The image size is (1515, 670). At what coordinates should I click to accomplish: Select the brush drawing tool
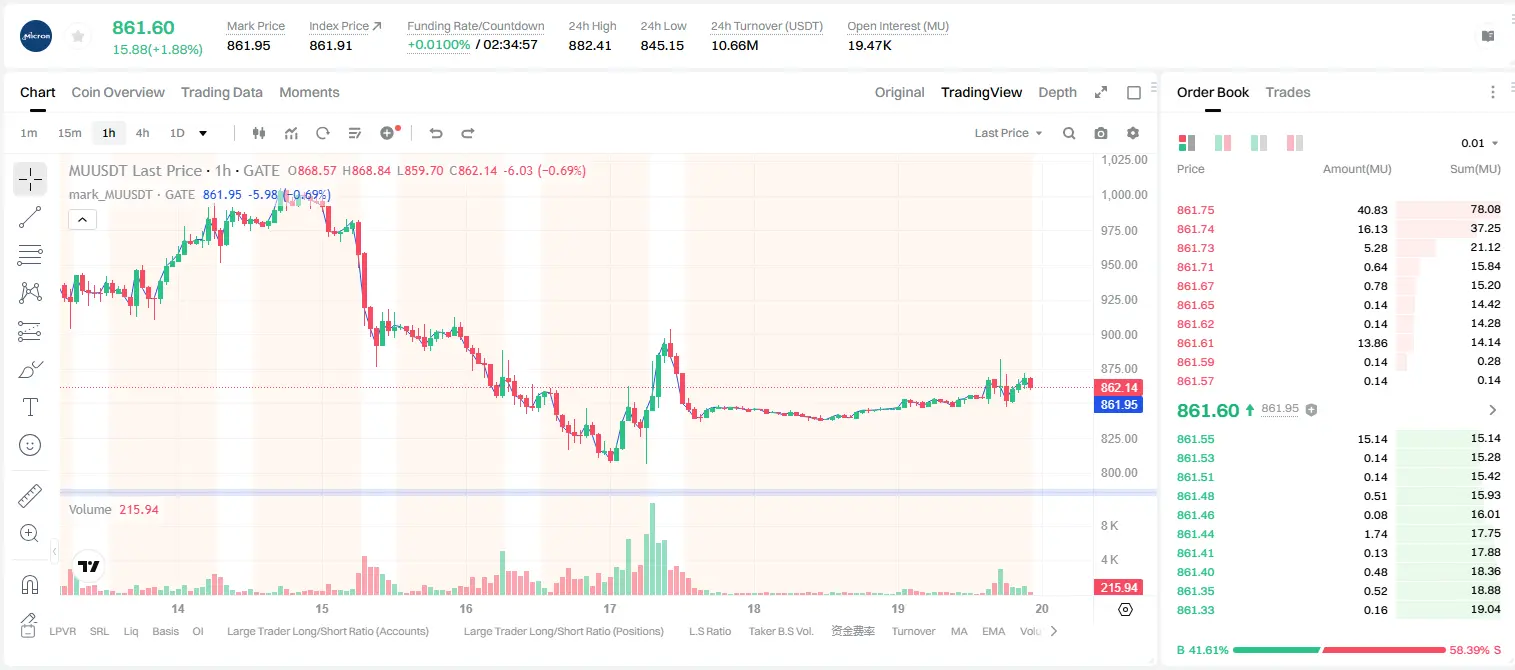pyautogui.click(x=30, y=369)
